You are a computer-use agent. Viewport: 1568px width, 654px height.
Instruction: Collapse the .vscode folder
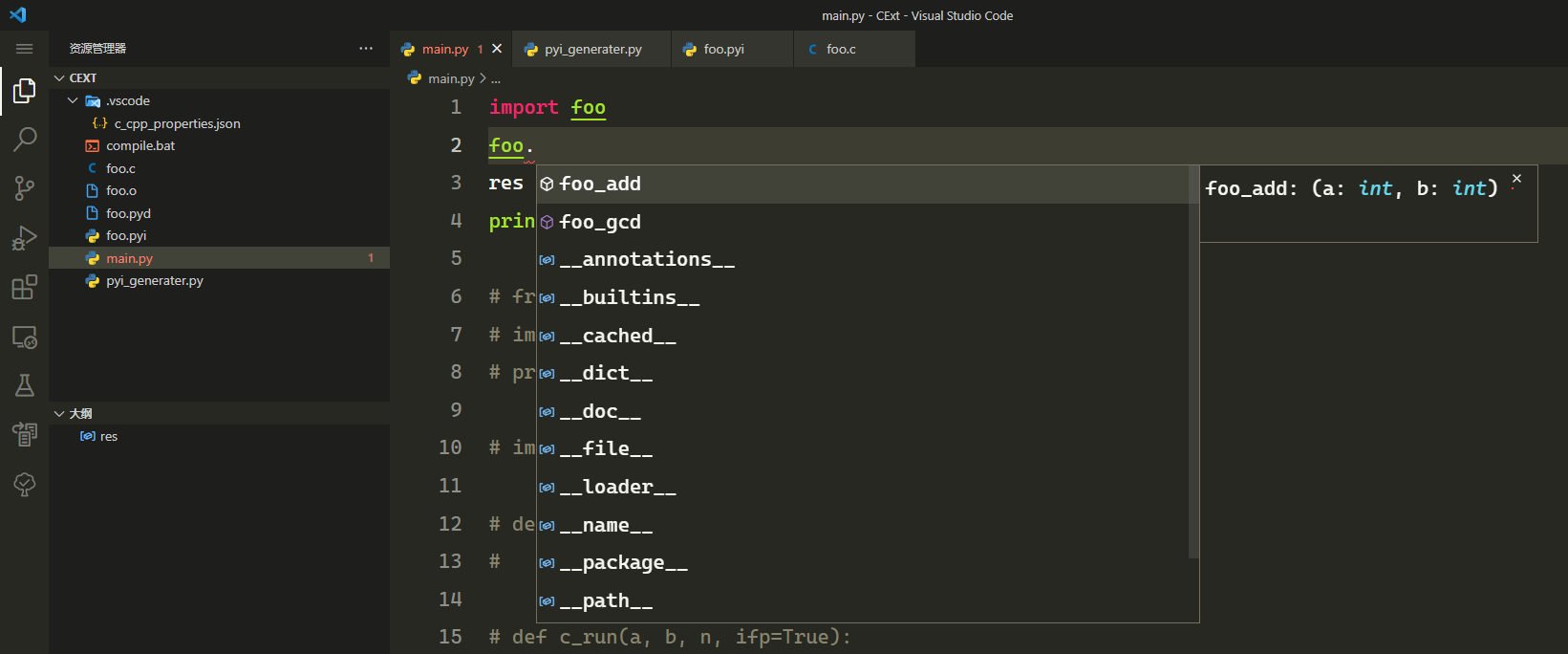click(74, 100)
